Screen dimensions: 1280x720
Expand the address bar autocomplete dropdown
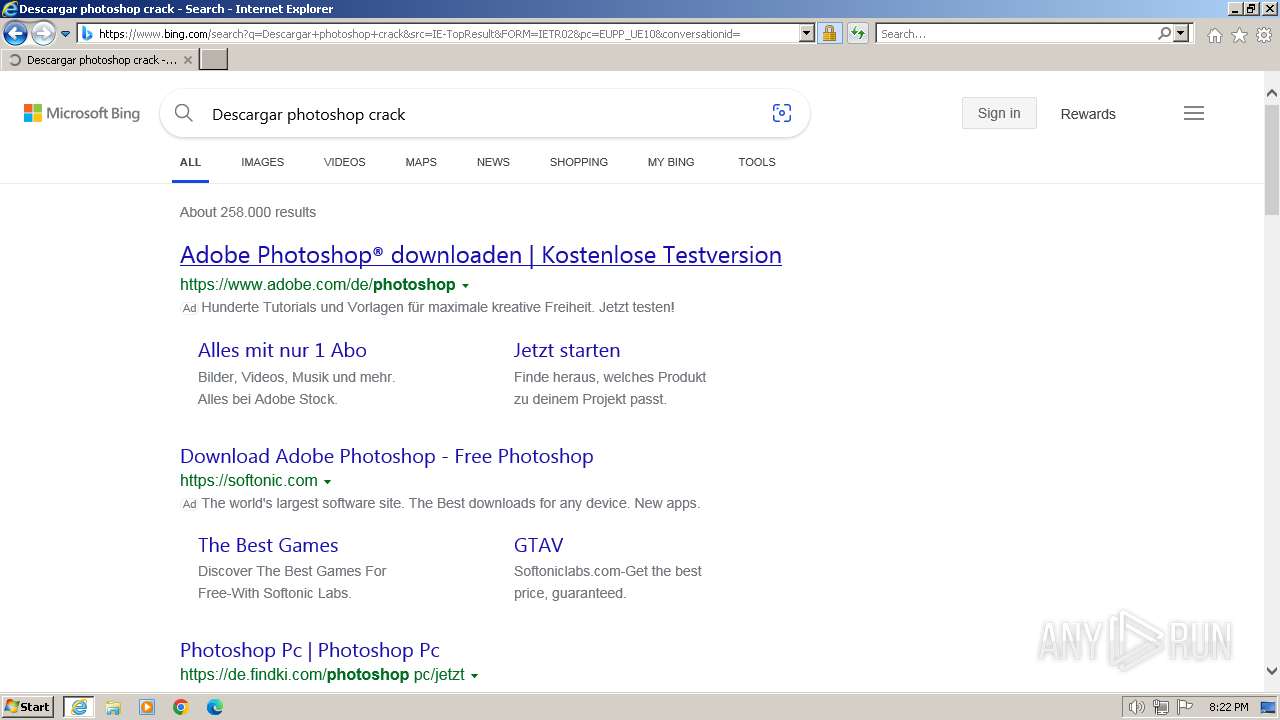(807, 33)
